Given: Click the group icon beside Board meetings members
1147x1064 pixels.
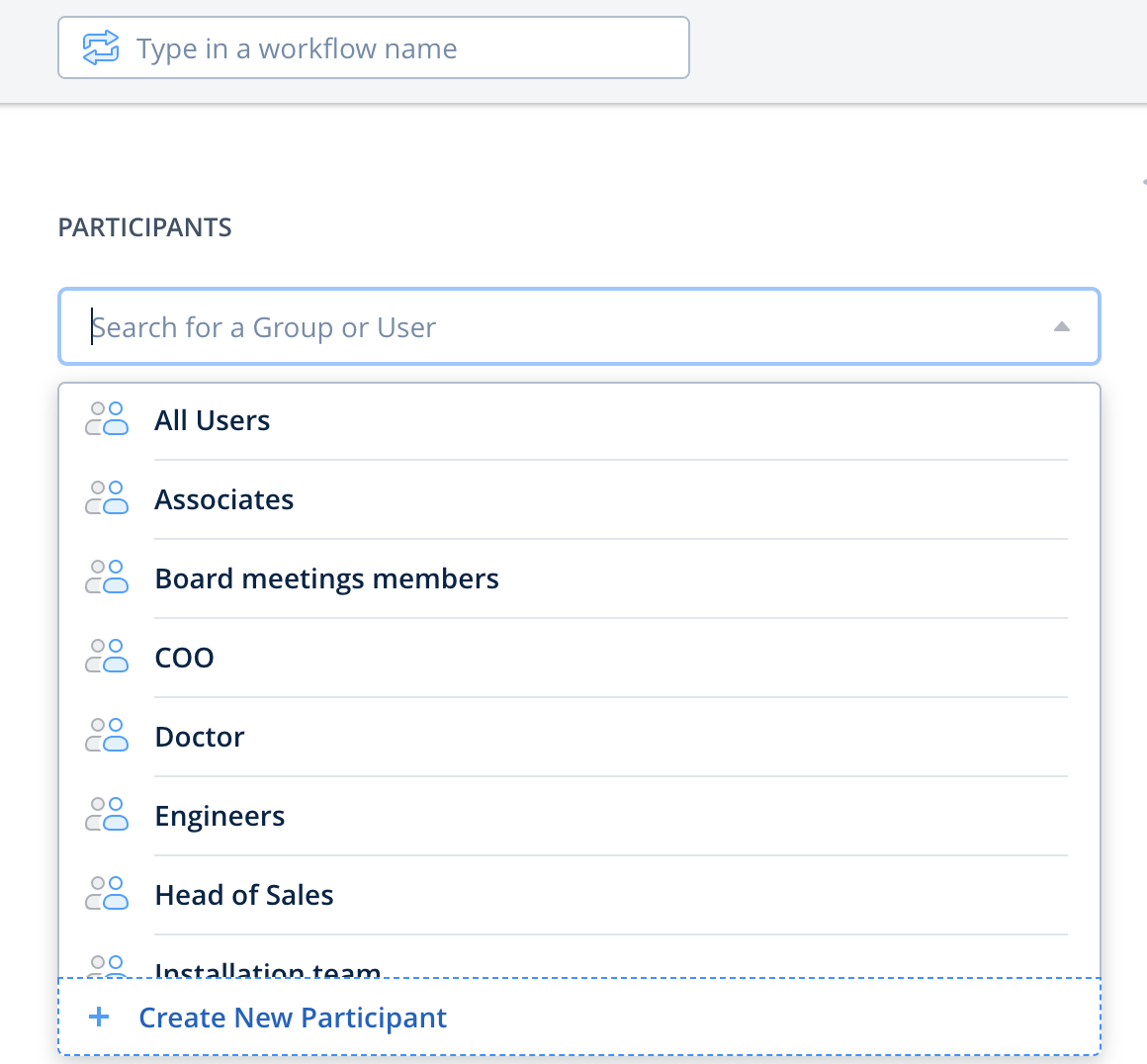Looking at the screenshot, I should click(x=107, y=577).
